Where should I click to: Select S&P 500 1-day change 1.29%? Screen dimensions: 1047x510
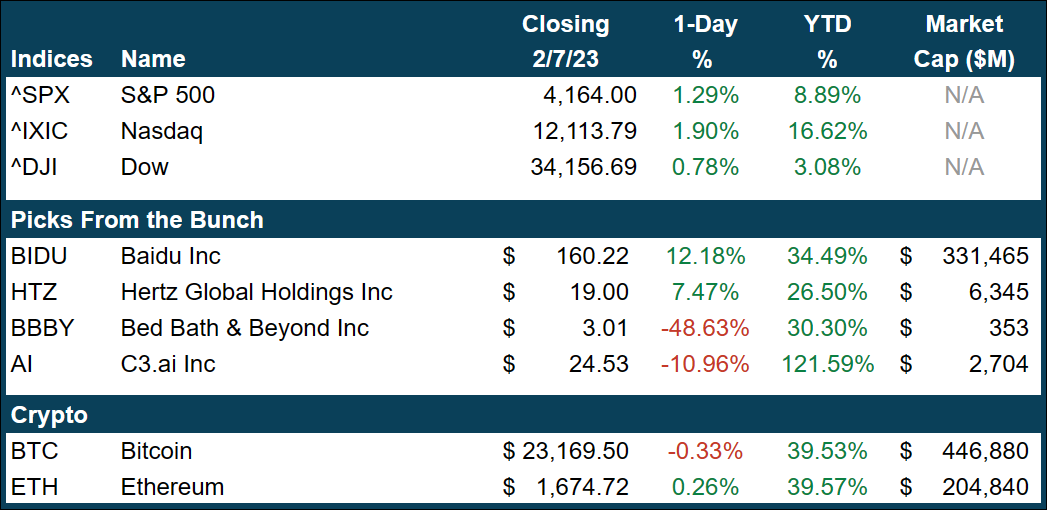(705, 95)
